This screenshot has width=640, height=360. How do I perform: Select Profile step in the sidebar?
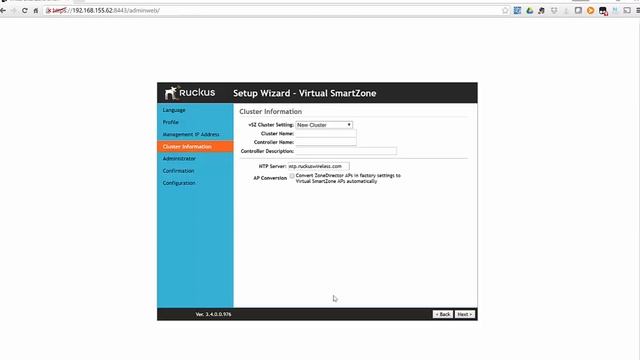pos(171,122)
